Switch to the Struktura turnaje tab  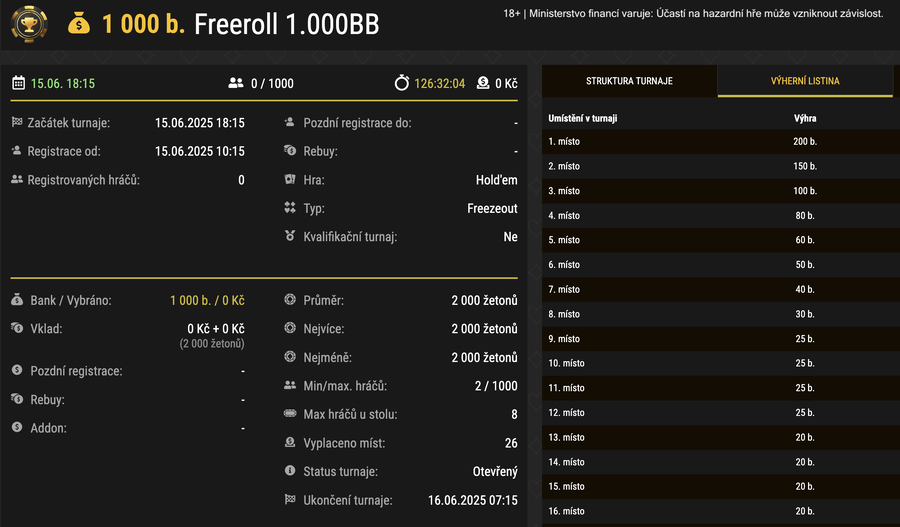click(629, 81)
